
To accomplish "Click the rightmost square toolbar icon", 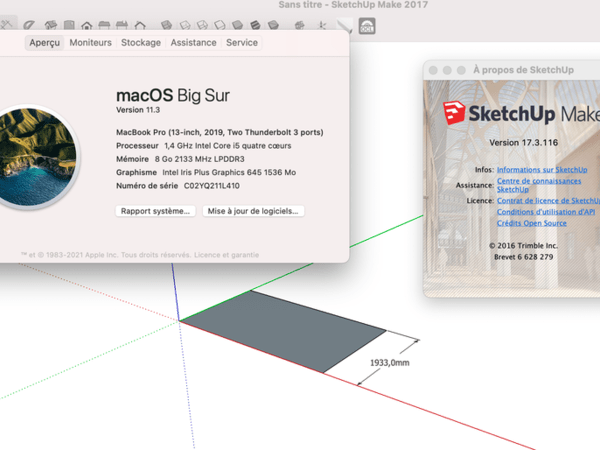I will pyautogui.click(x=367, y=25).
